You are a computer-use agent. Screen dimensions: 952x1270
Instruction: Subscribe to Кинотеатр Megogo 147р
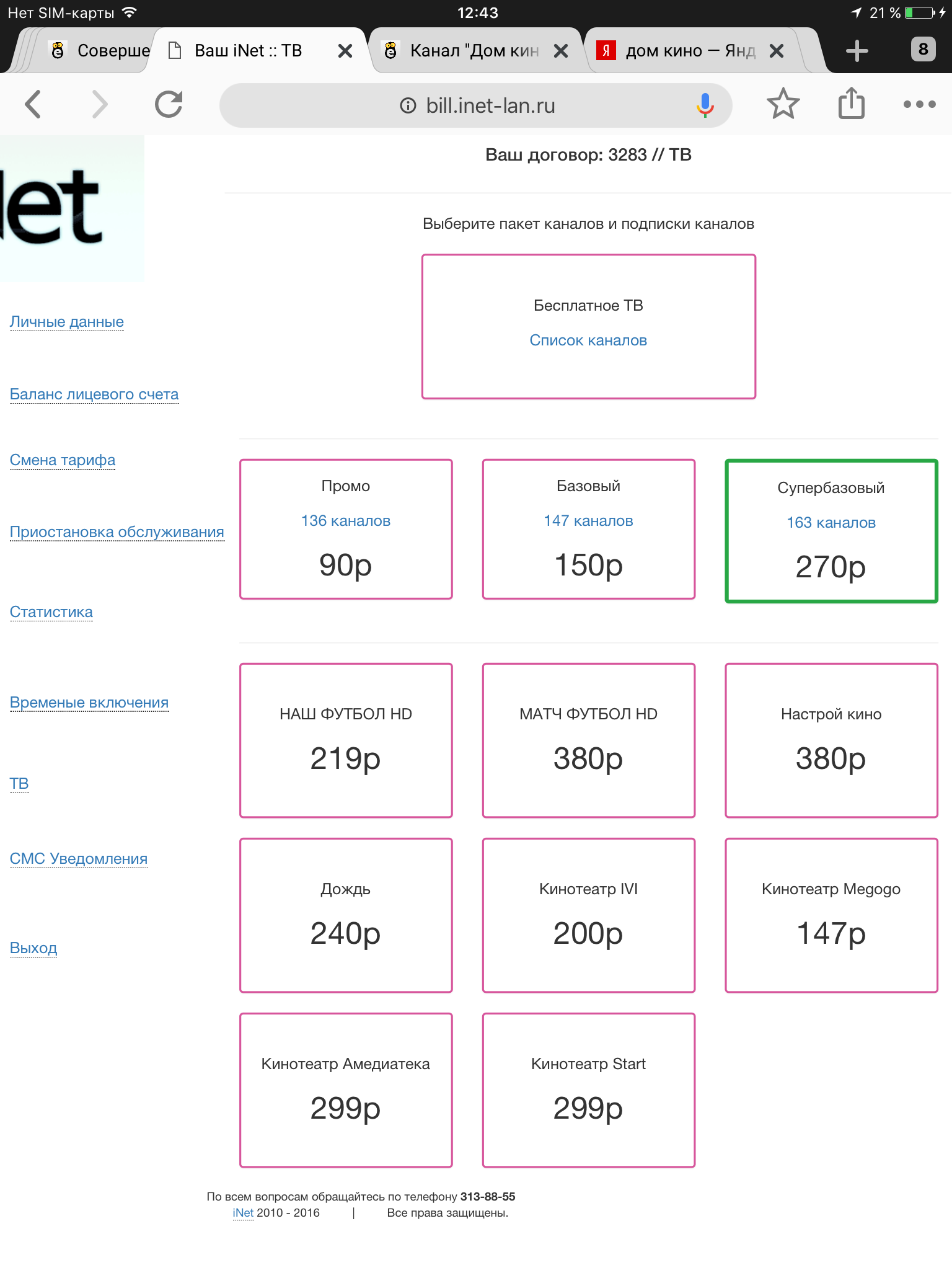tap(831, 915)
